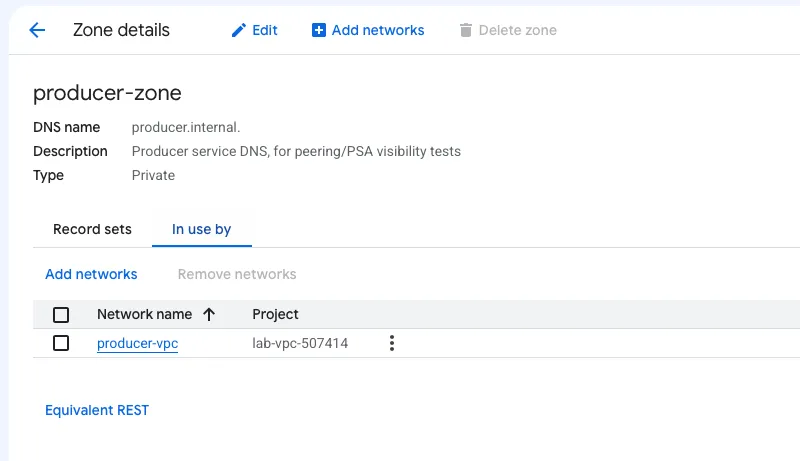Click the producer.internal. DNS name value
The image size is (800, 461).
[x=186, y=127]
